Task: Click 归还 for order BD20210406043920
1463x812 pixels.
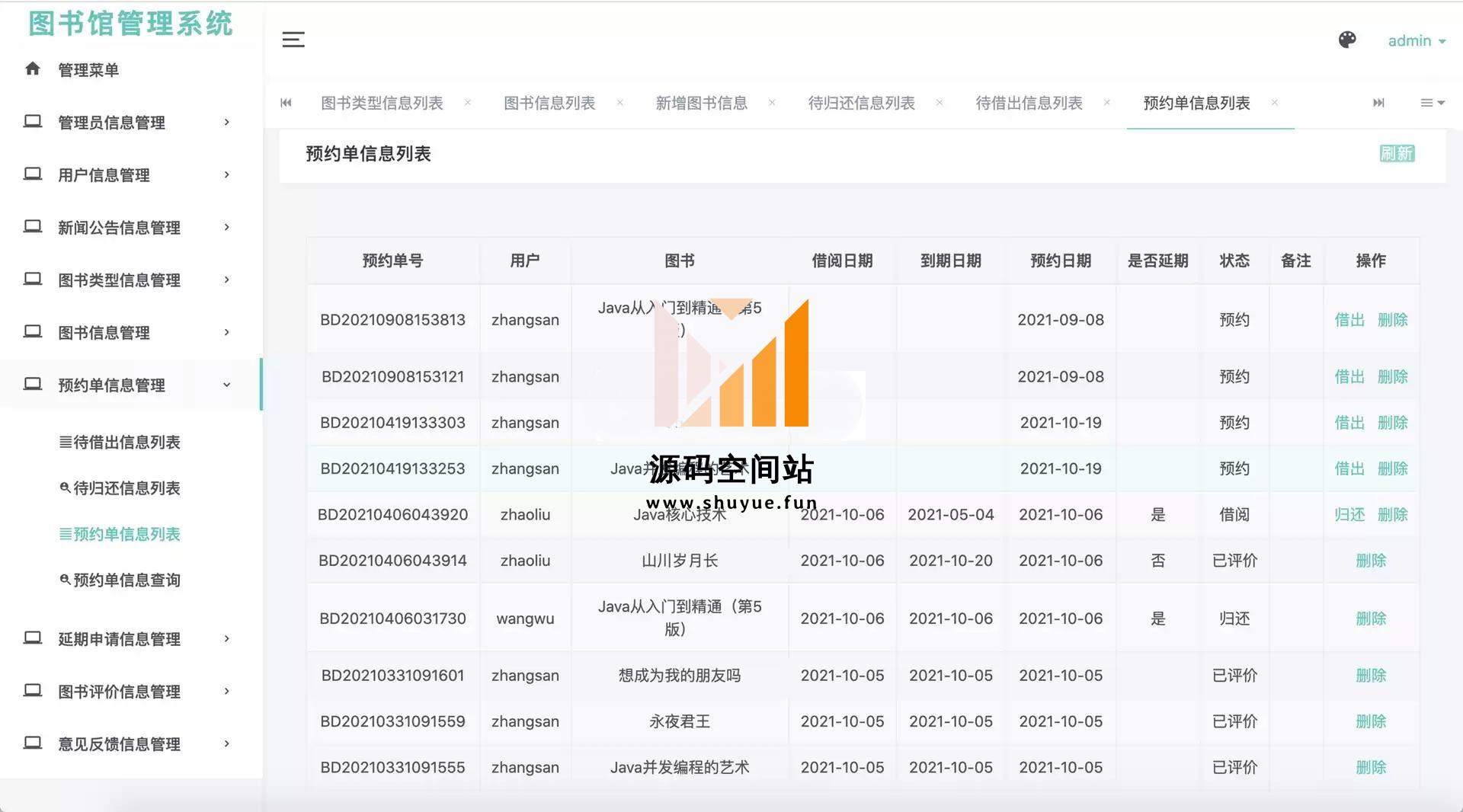Action: [1349, 514]
